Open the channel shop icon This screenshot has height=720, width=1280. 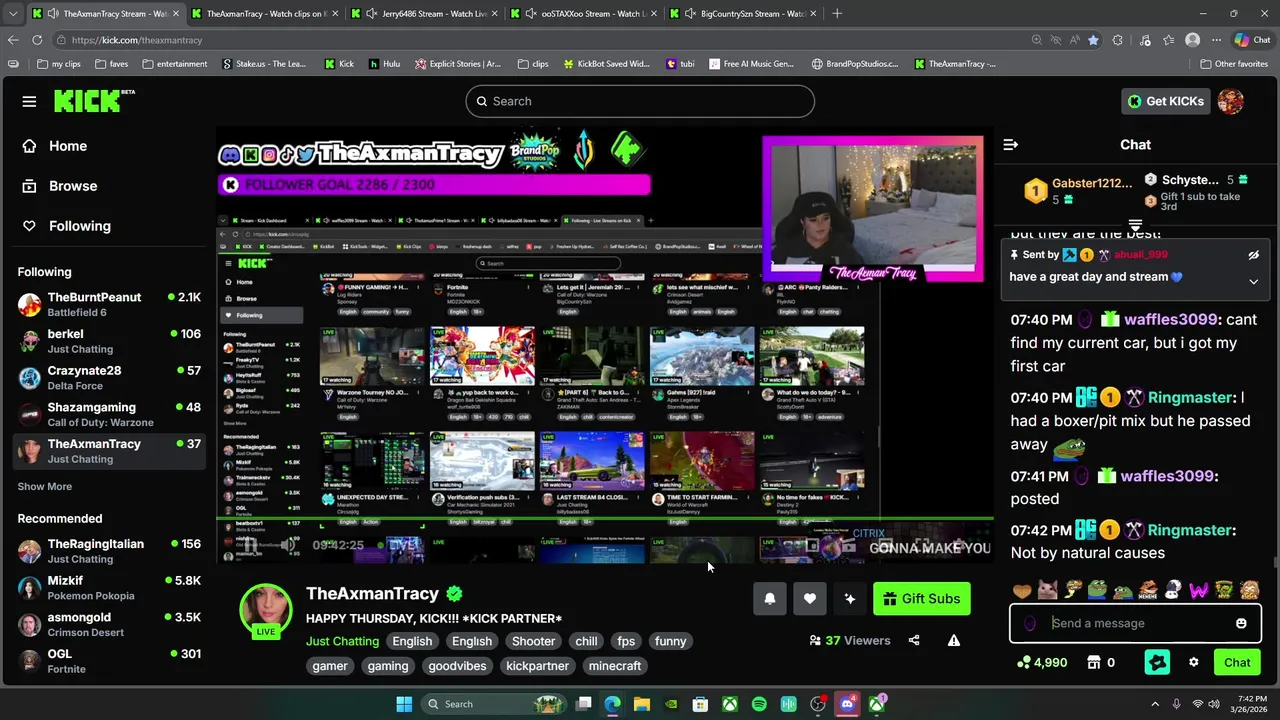coord(1094,662)
